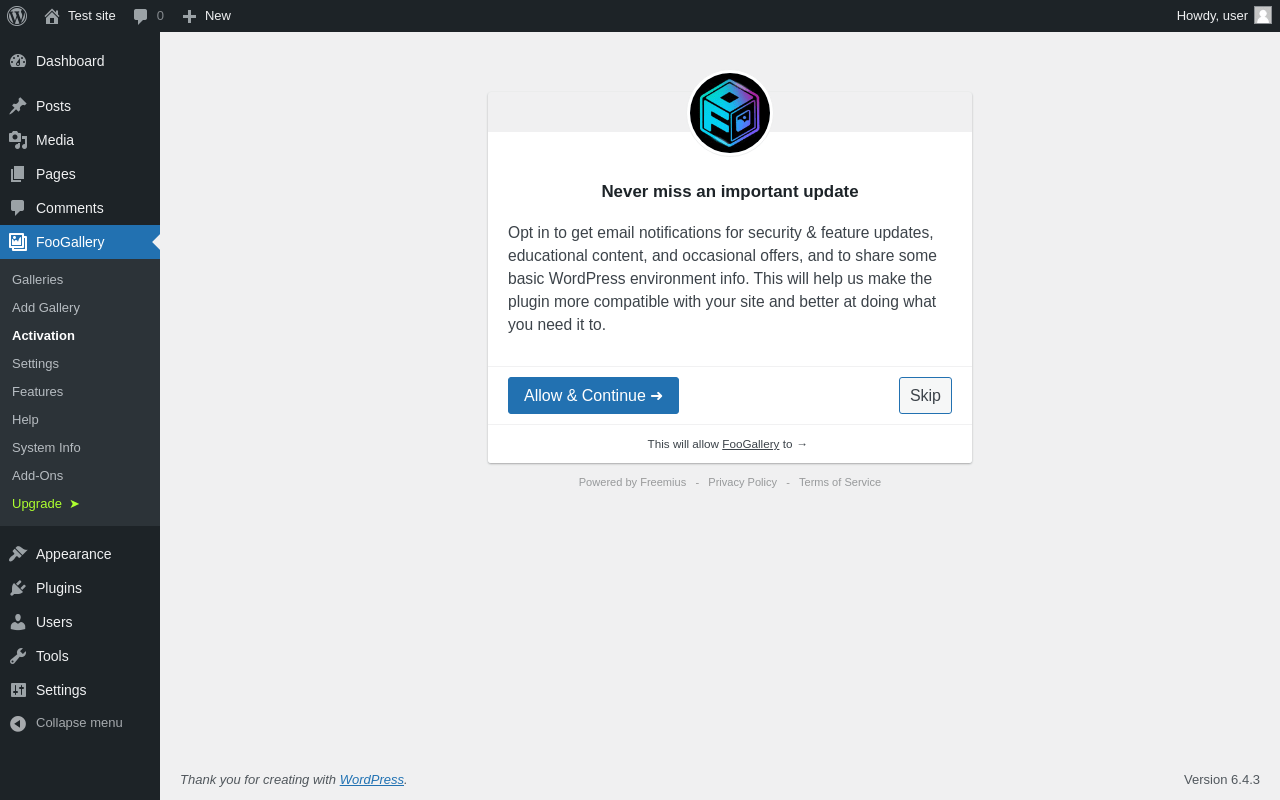Click the Comments speech bubble sidebar icon
Viewport: 1280px width, 800px height.
coord(18,208)
